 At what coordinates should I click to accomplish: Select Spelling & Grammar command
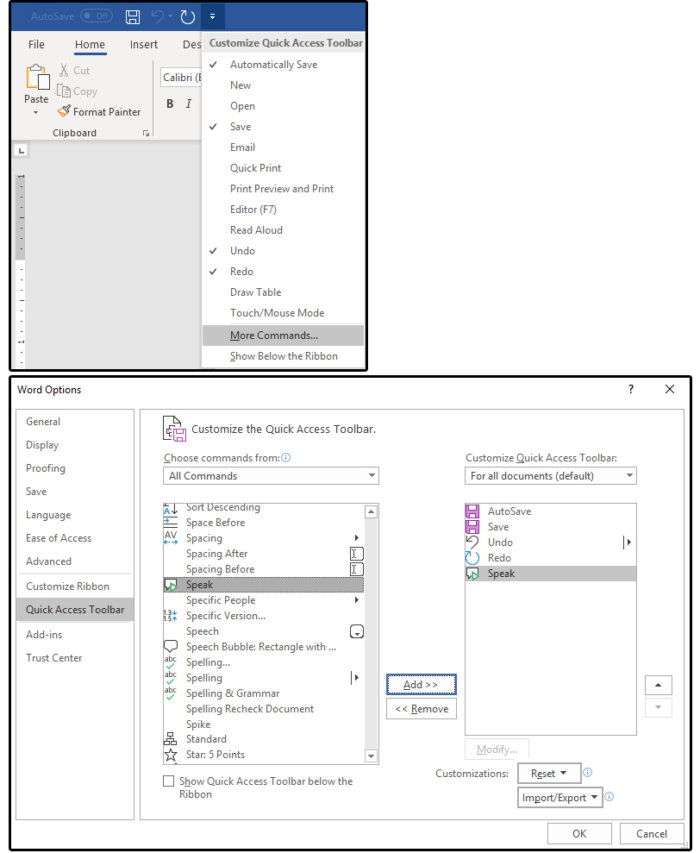coord(263,693)
